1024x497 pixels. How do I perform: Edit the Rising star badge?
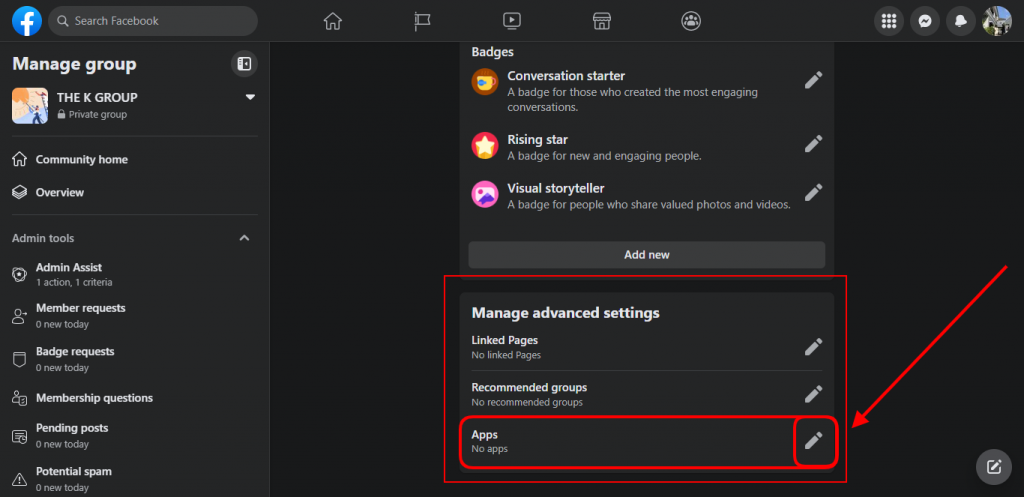click(813, 144)
